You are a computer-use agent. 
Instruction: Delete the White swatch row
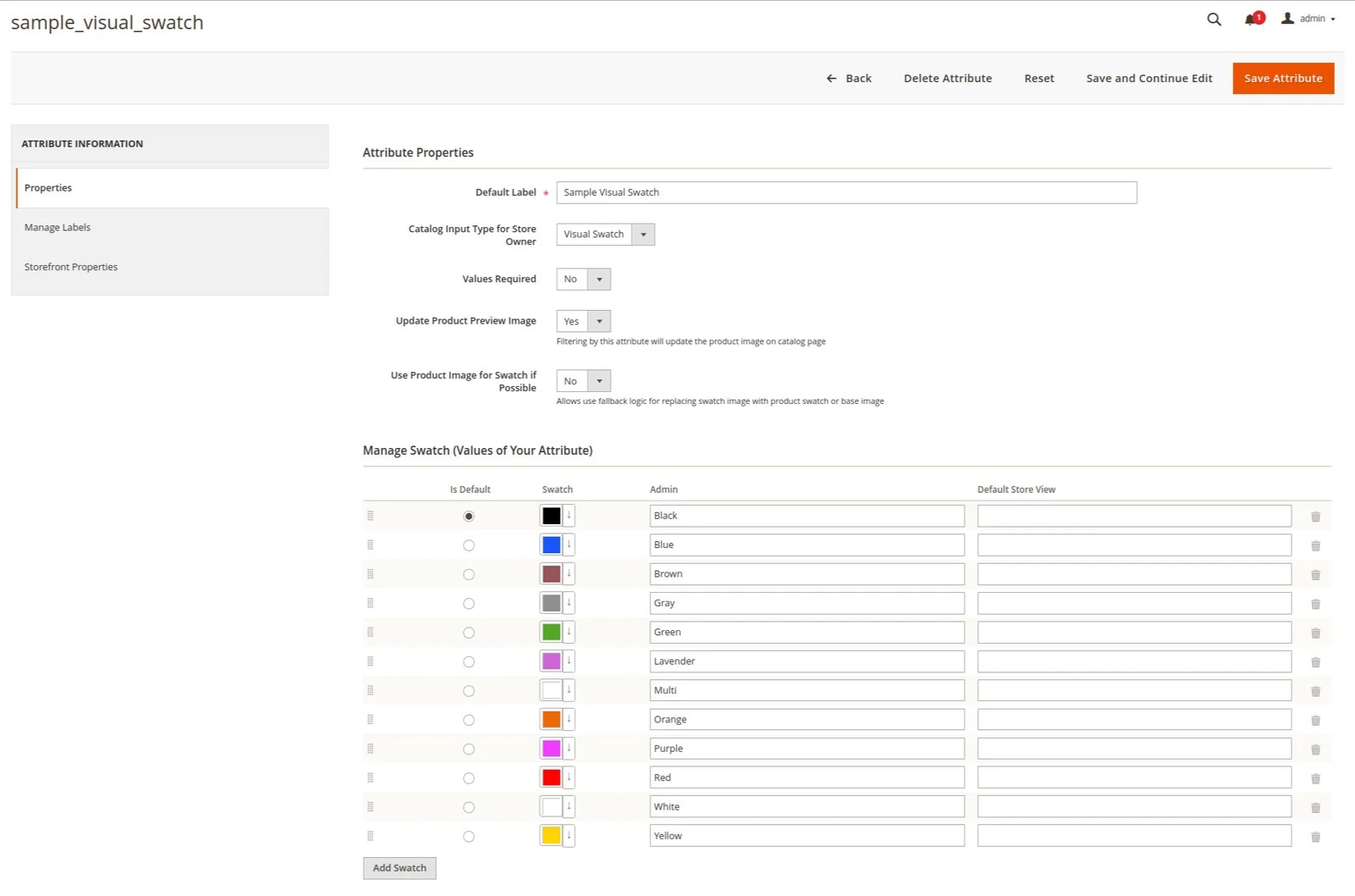(x=1315, y=807)
